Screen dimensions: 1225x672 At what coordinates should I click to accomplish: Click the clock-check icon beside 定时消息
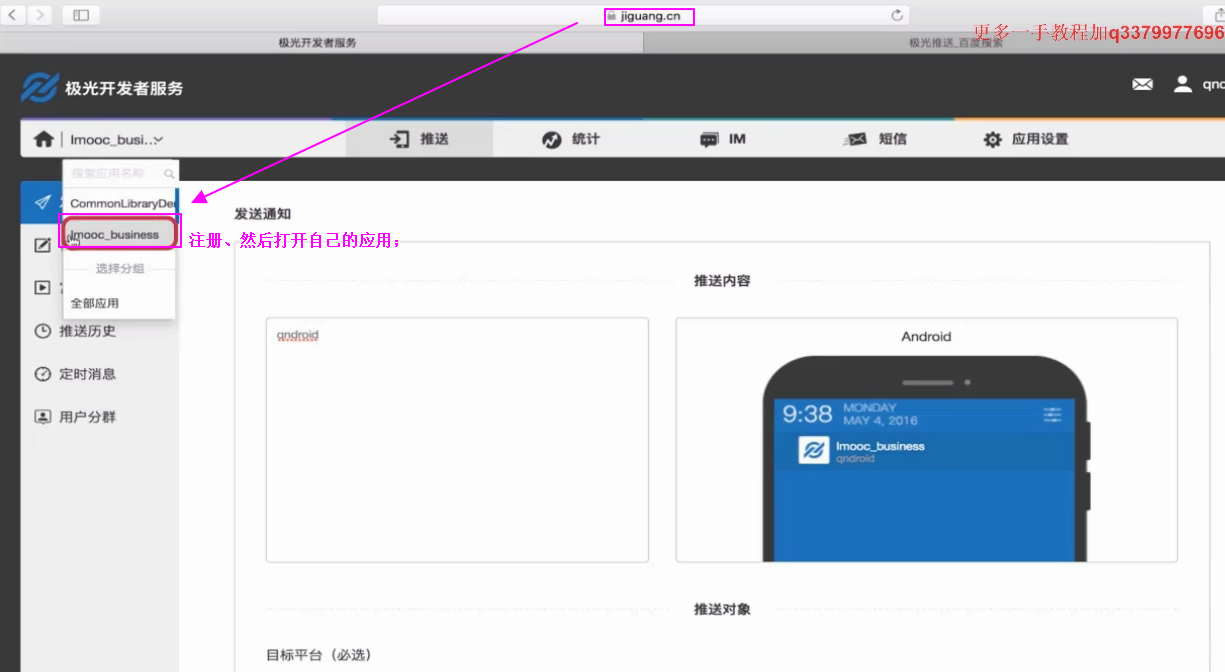(42, 374)
